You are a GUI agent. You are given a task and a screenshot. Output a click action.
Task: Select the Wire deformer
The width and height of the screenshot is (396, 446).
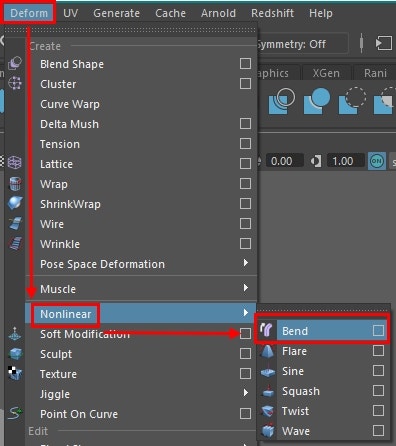click(52, 224)
